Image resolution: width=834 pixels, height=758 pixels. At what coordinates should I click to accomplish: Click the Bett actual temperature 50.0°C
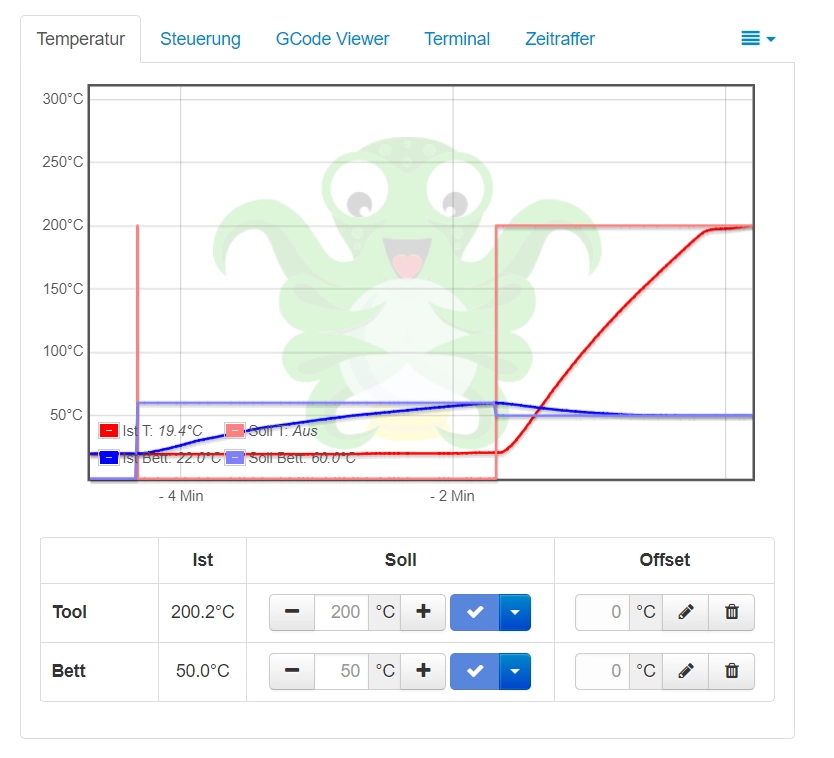coord(203,671)
